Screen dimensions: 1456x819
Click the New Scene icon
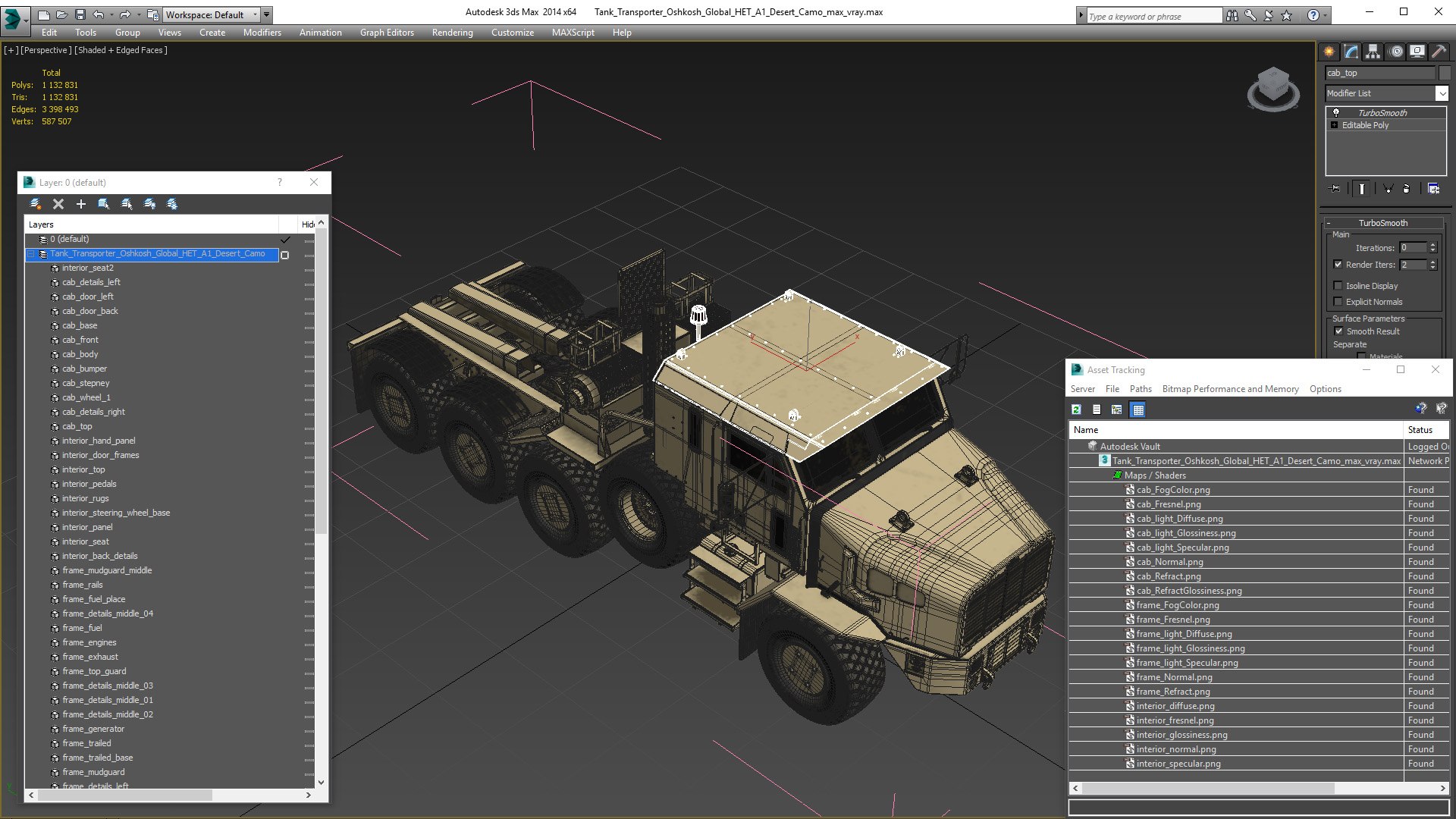[44, 14]
